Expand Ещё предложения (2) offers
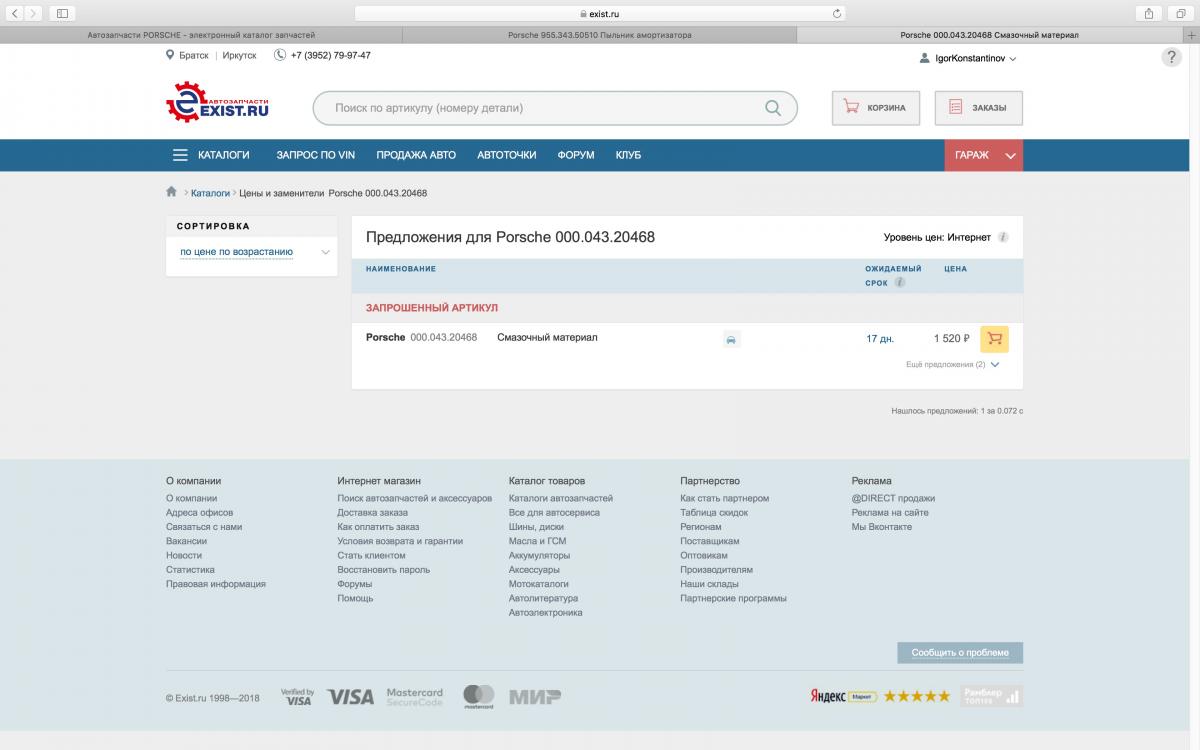1200x750 pixels. pos(952,365)
